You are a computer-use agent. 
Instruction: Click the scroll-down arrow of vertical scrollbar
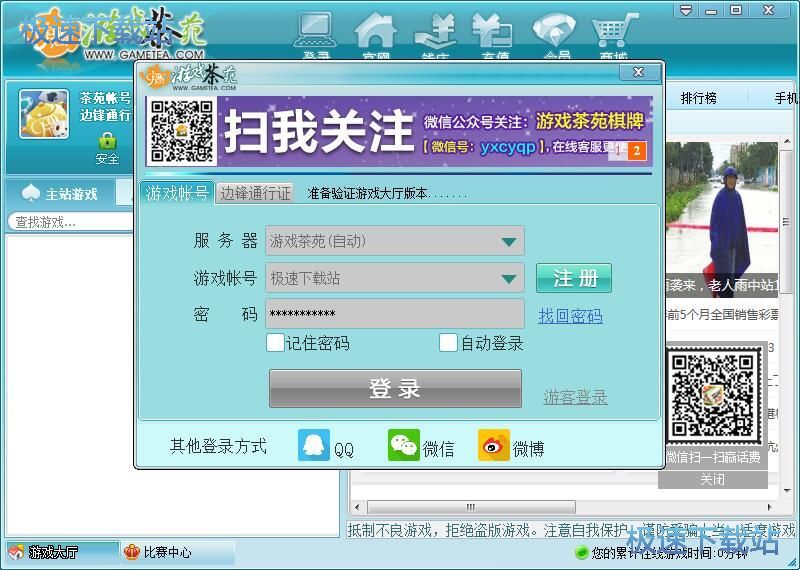coord(787,490)
